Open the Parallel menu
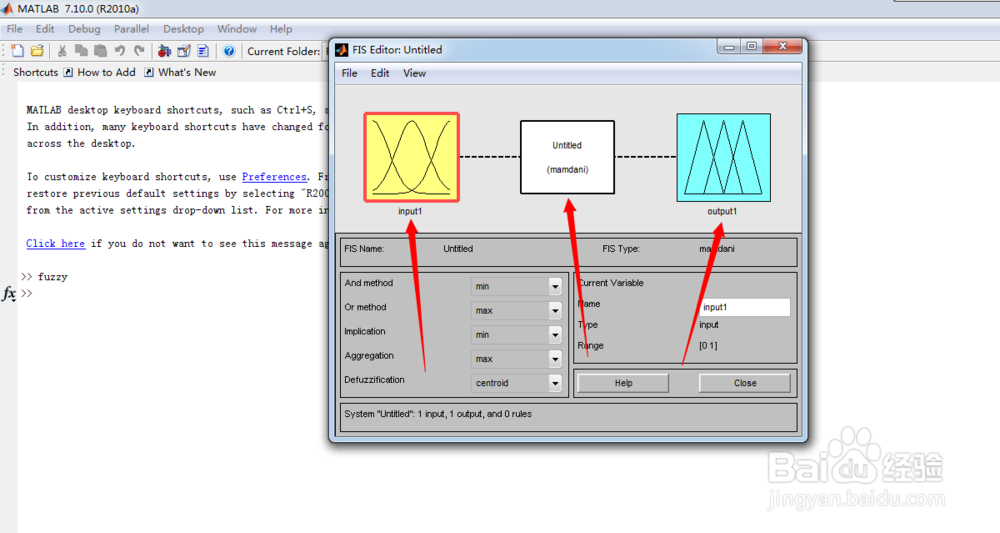 [x=131, y=29]
